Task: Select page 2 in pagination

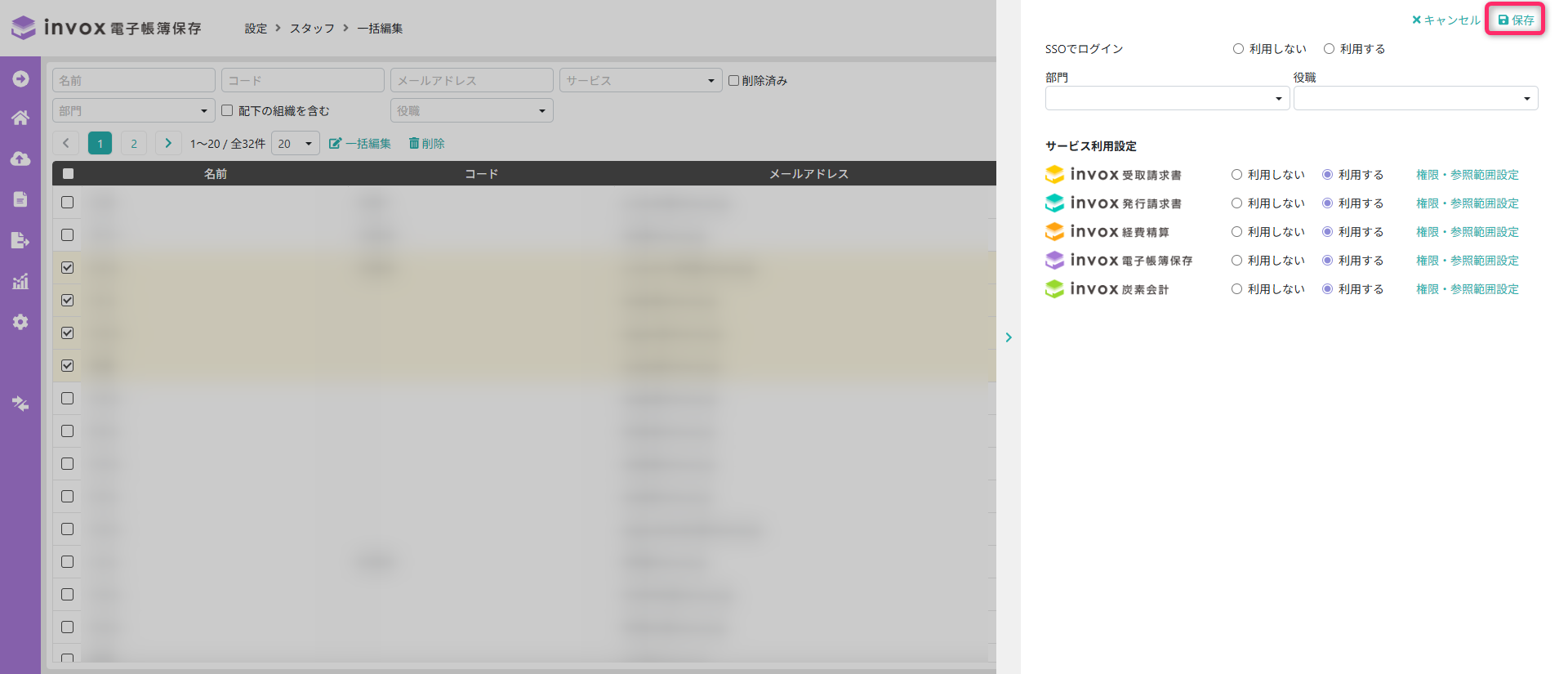Action: click(x=134, y=144)
